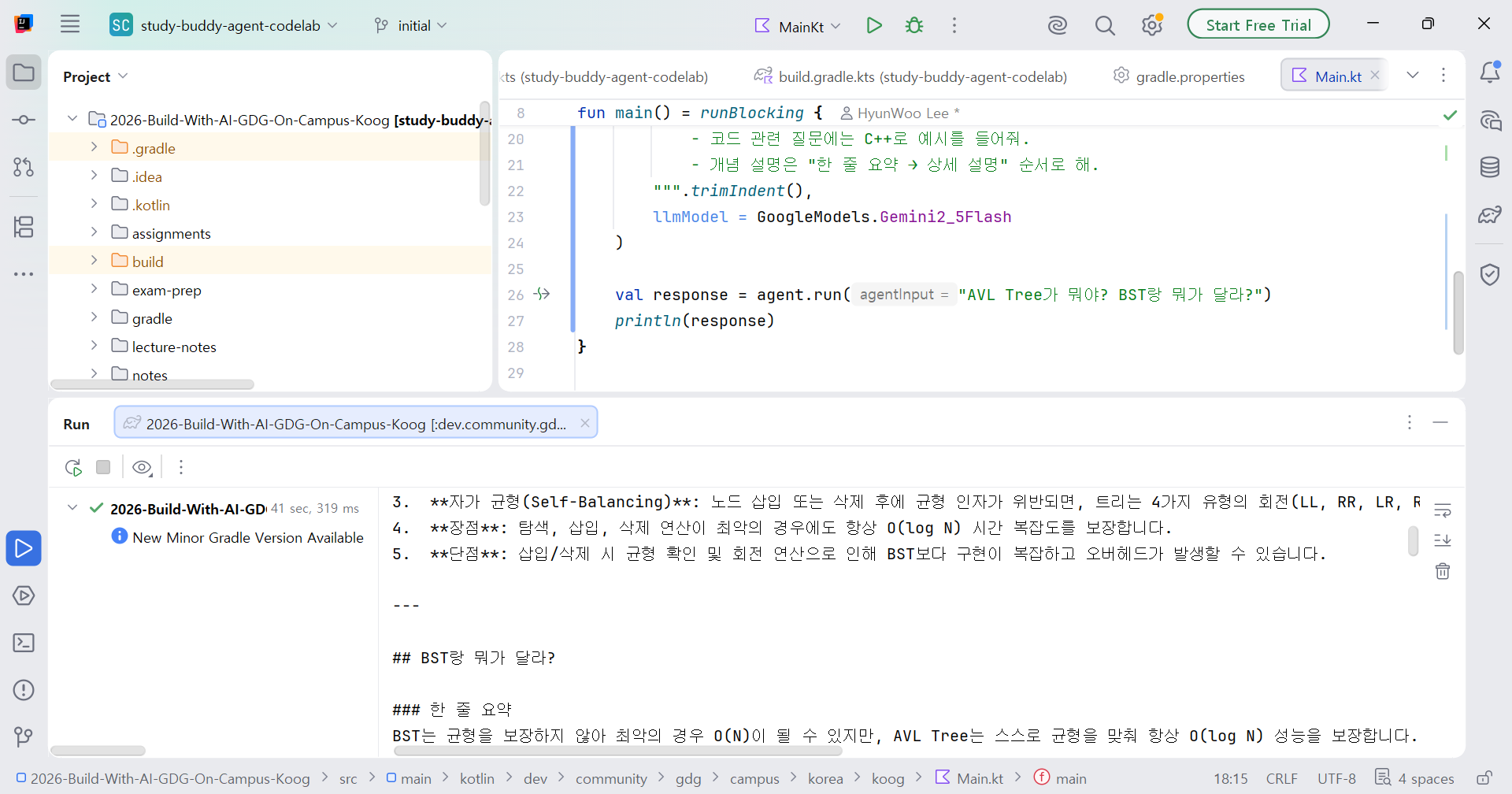This screenshot has width=1512, height=794.
Task: Open the MainKt run configuration dropdown
Action: [798, 25]
